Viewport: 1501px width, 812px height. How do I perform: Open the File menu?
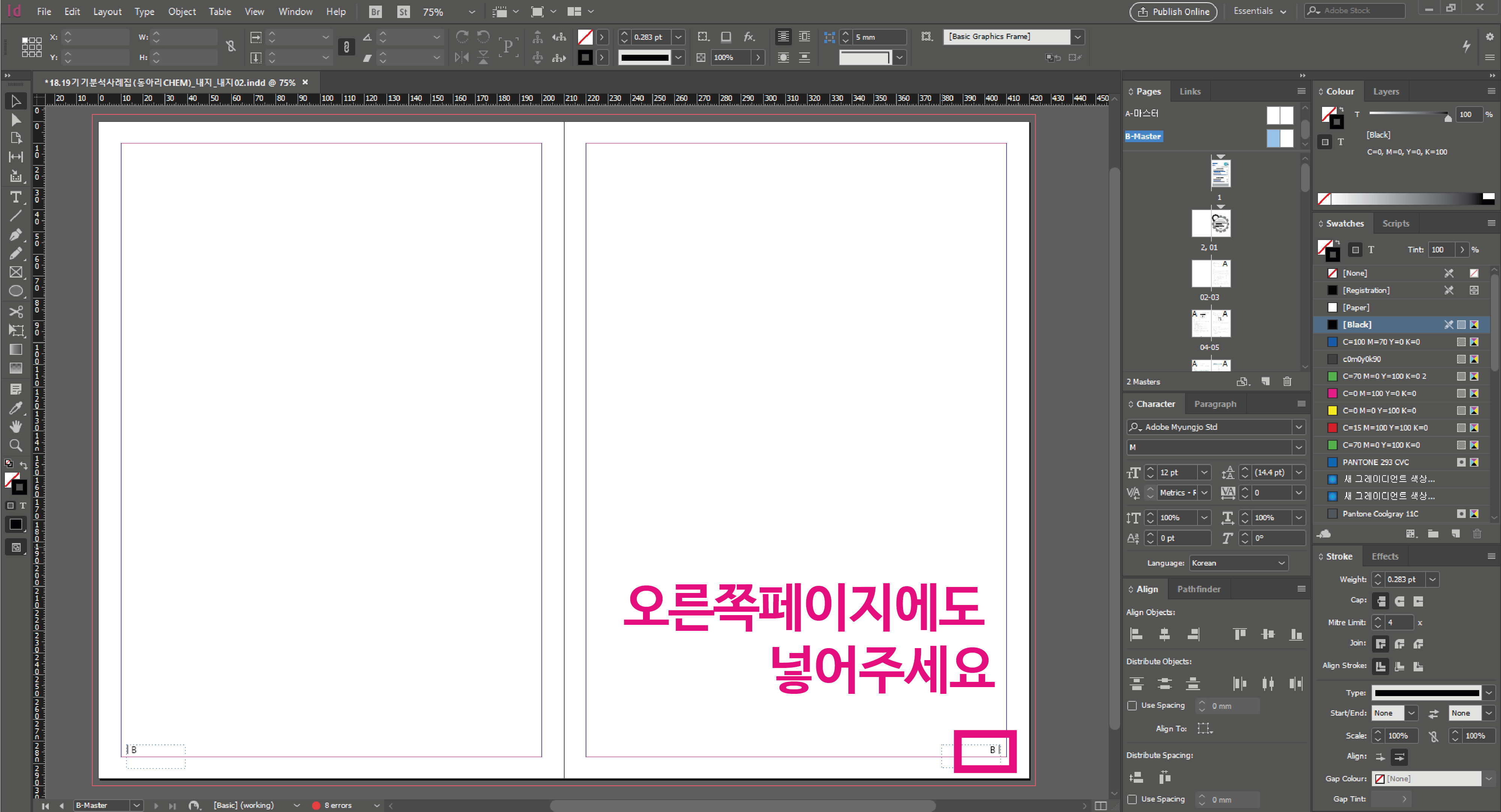point(44,11)
